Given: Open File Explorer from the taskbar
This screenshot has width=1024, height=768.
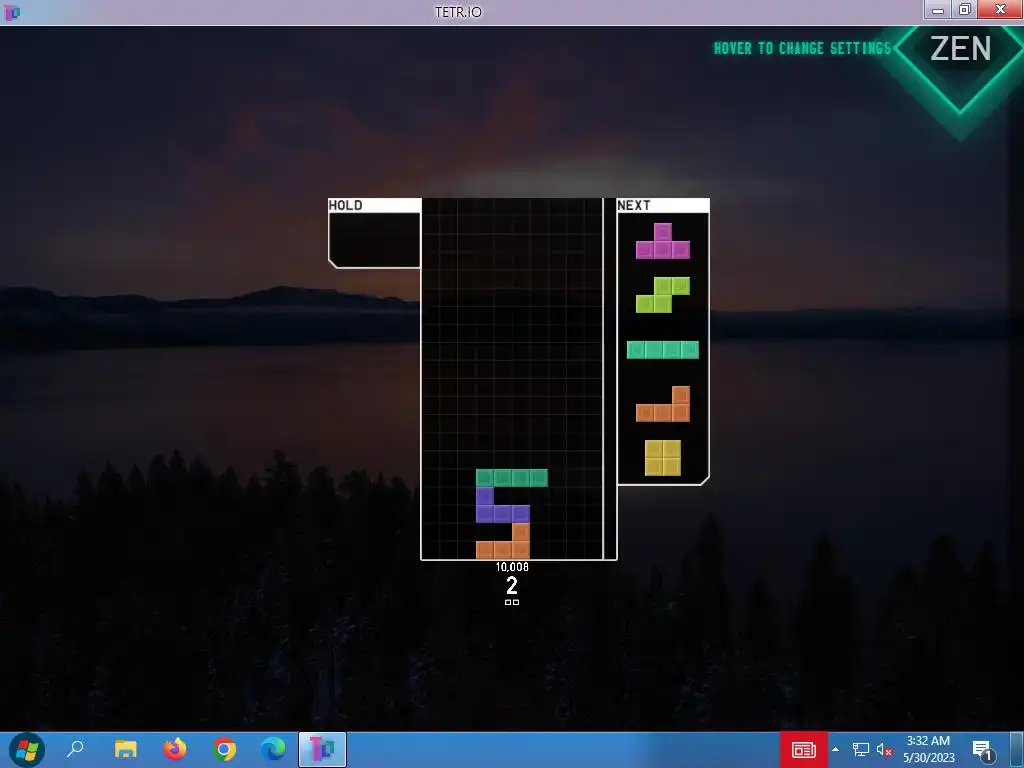Looking at the screenshot, I should (x=125, y=749).
